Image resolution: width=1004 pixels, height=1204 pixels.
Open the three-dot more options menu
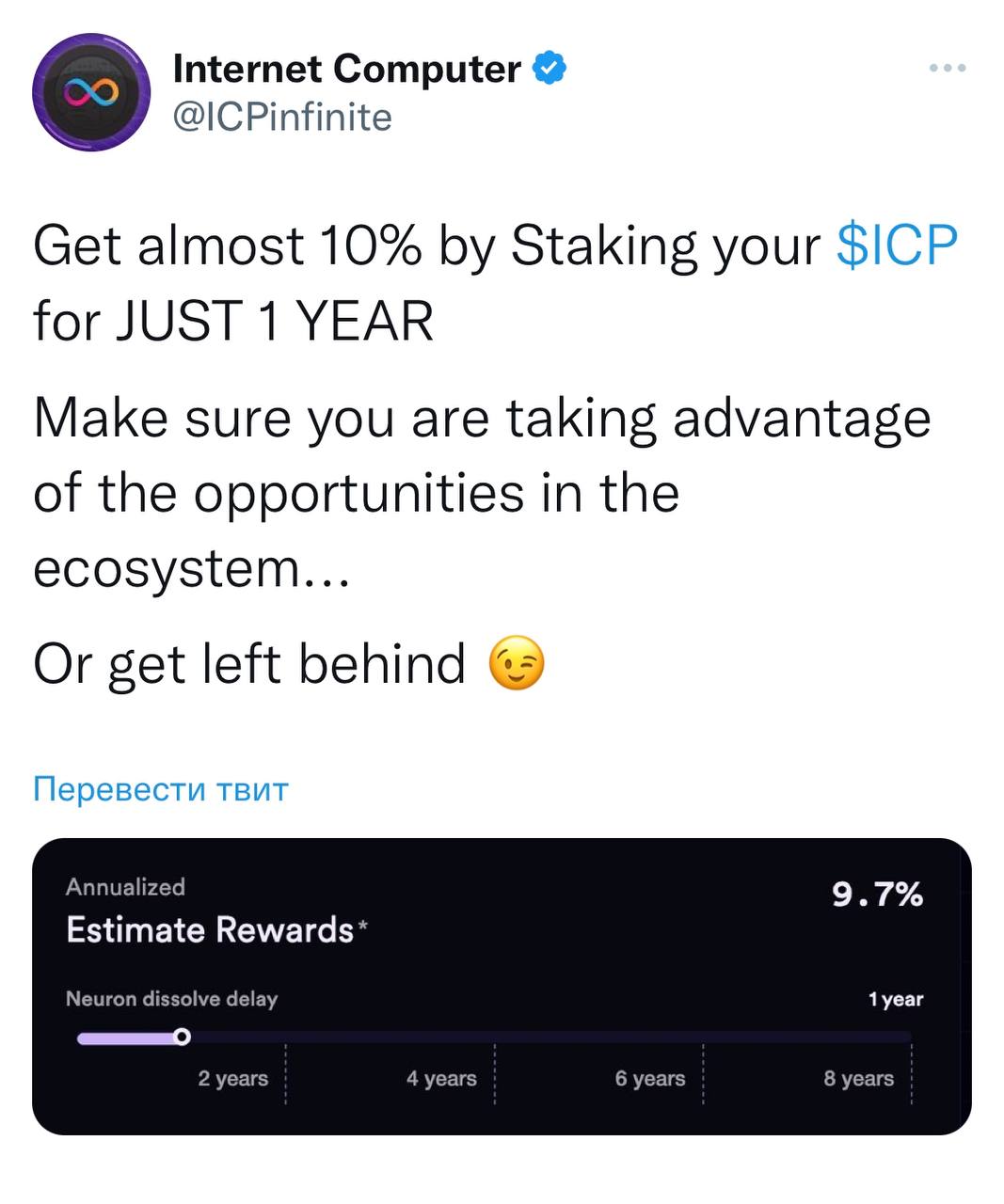click(x=947, y=68)
